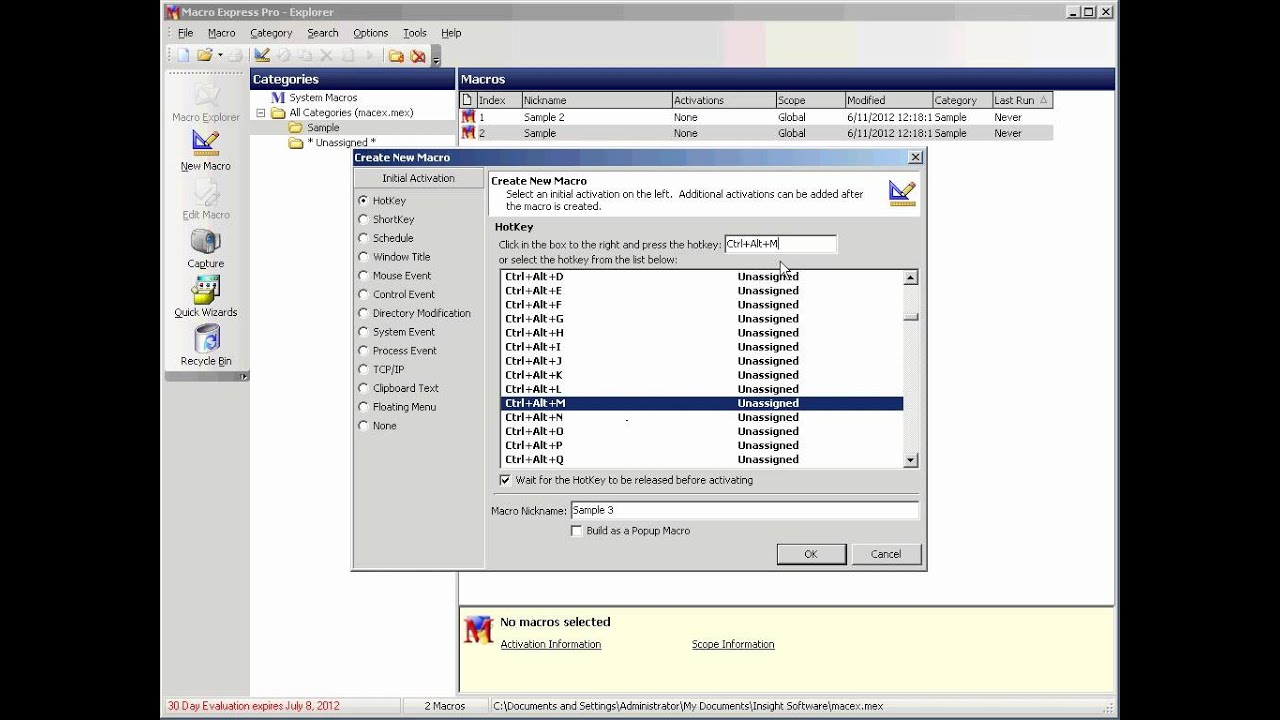The width and height of the screenshot is (1280, 720).
Task: Click the greyed Print toolbar icon
Action: [235, 56]
